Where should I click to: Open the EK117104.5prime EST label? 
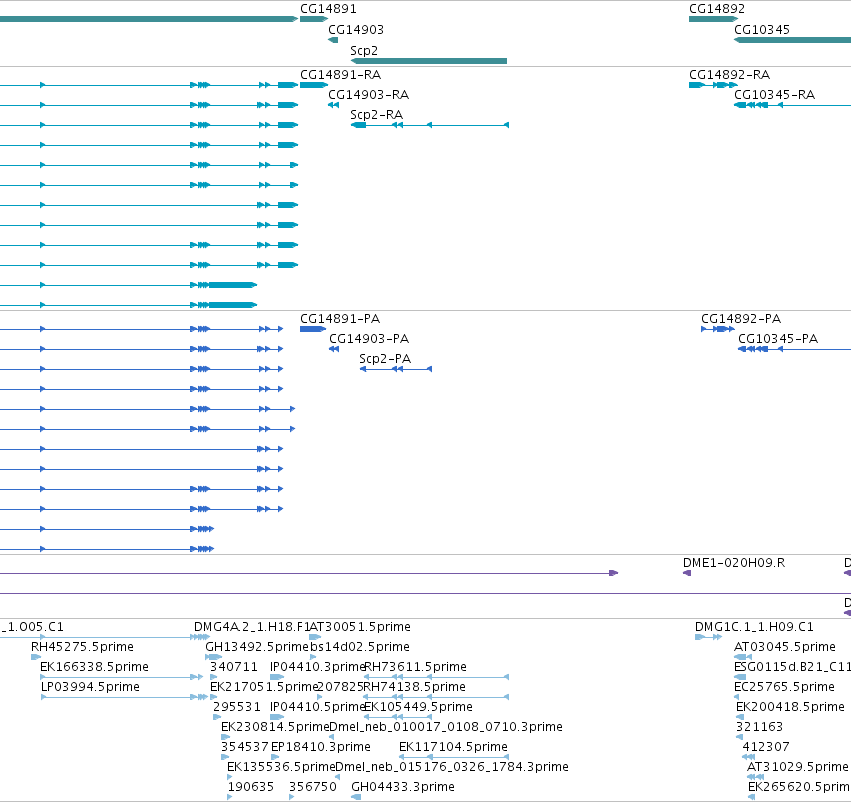click(x=453, y=747)
